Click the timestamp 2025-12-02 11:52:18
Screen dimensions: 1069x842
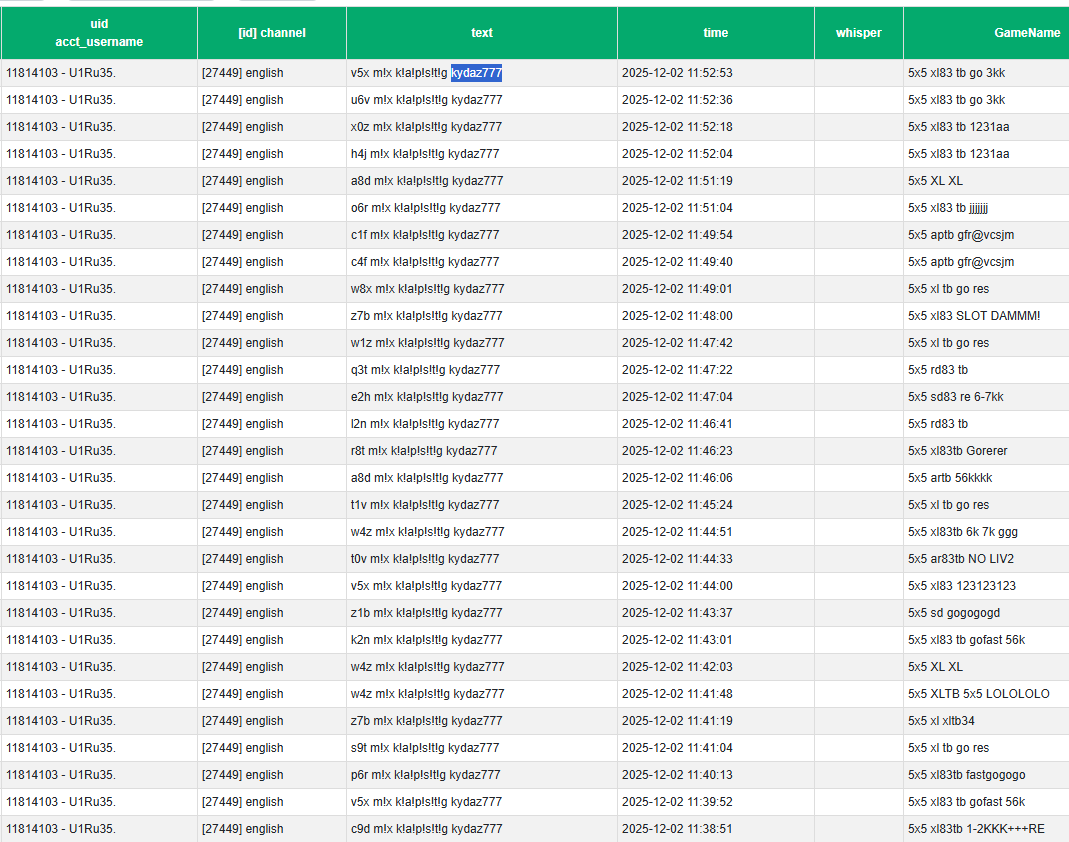(x=677, y=127)
